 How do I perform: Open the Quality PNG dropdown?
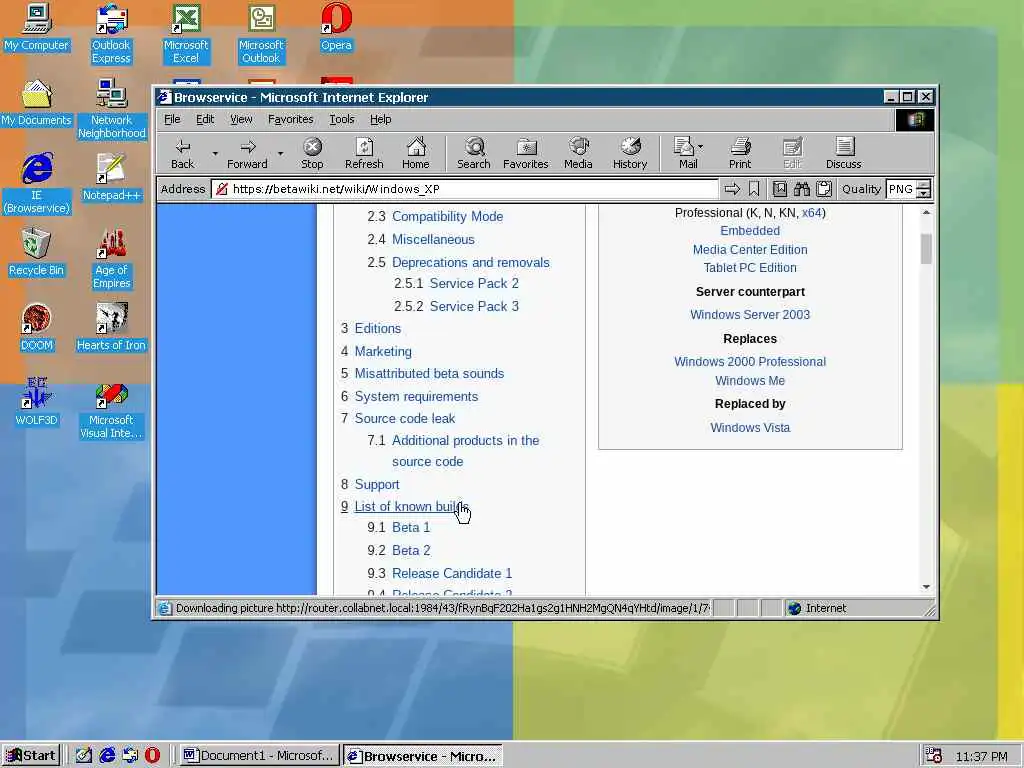[923, 189]
